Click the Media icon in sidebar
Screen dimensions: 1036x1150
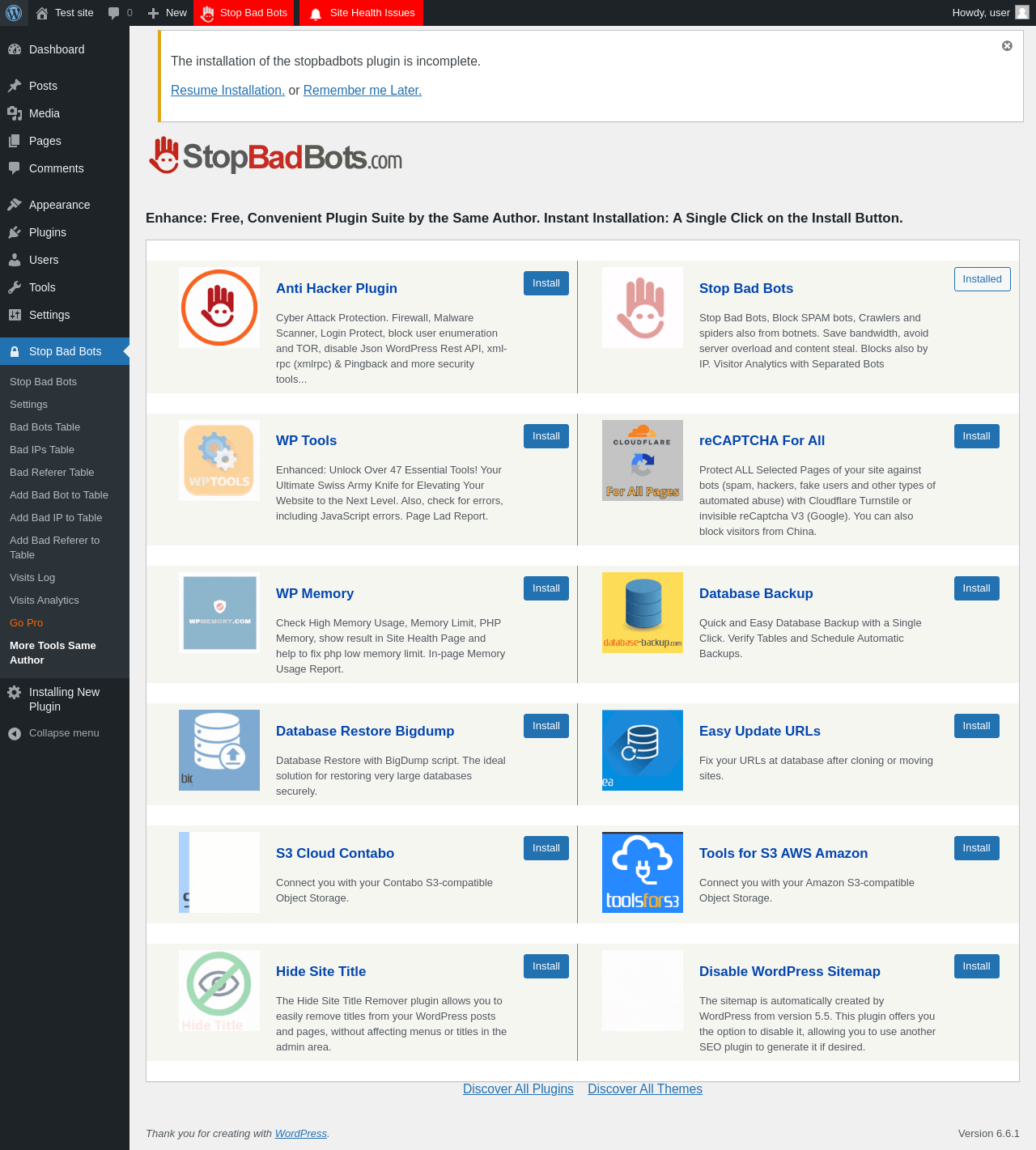point(15,113)
